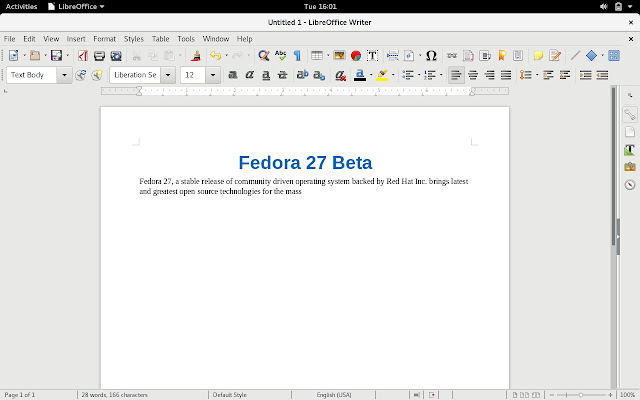Insert a hyperlink
Screen dimensions: 640x400
[452, 55]
